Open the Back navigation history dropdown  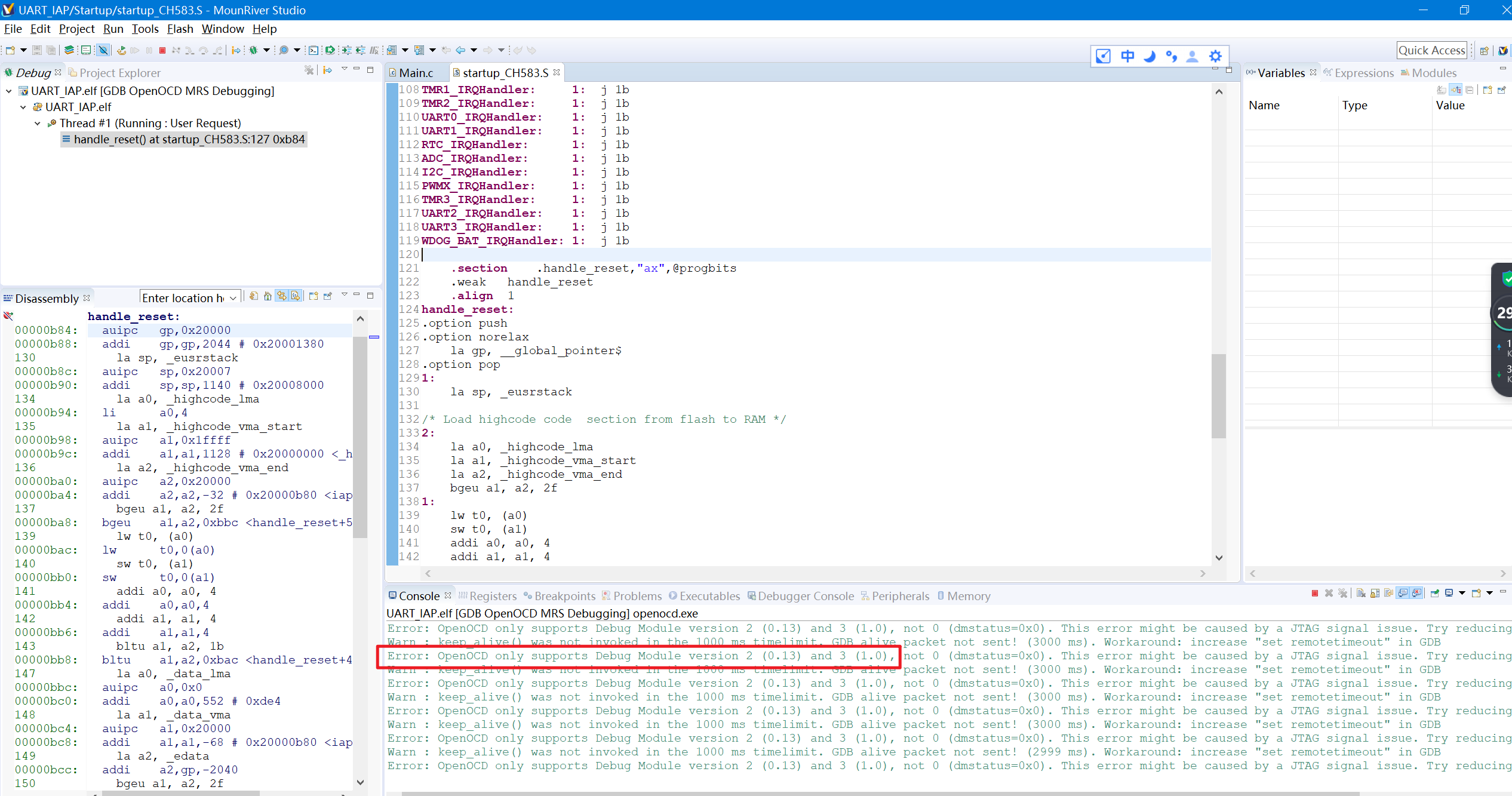click(x=474, y=51)
